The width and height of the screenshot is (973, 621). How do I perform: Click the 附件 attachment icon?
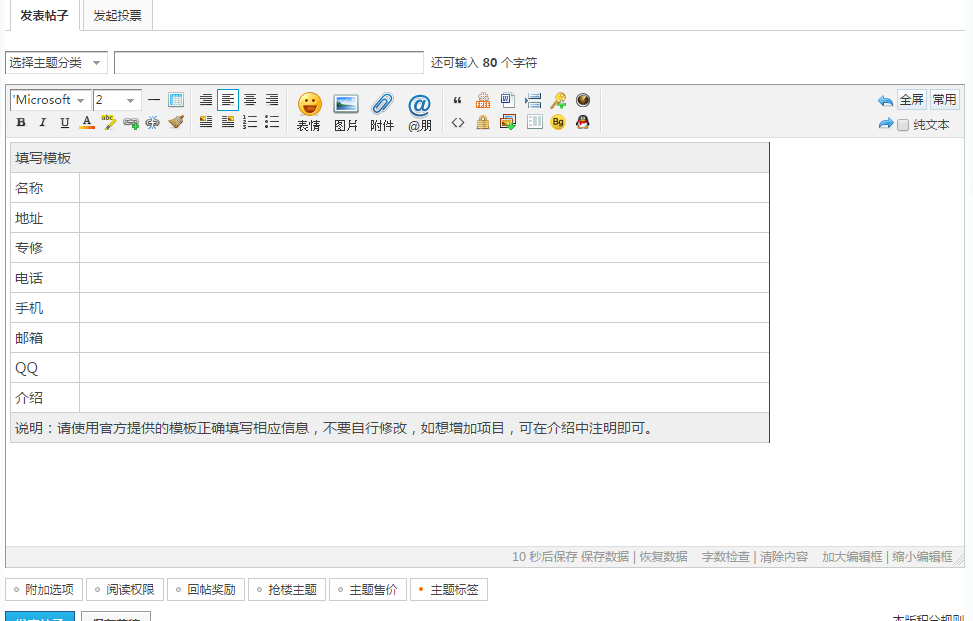pos(381,100)
